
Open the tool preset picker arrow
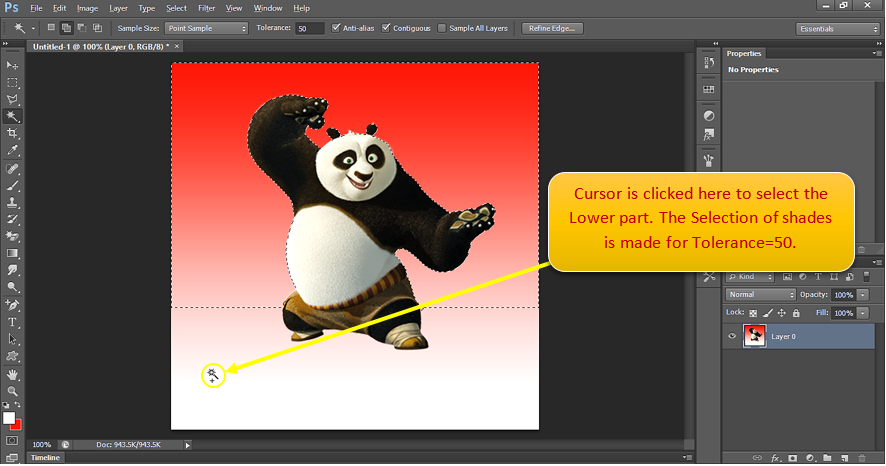[33, 28]
